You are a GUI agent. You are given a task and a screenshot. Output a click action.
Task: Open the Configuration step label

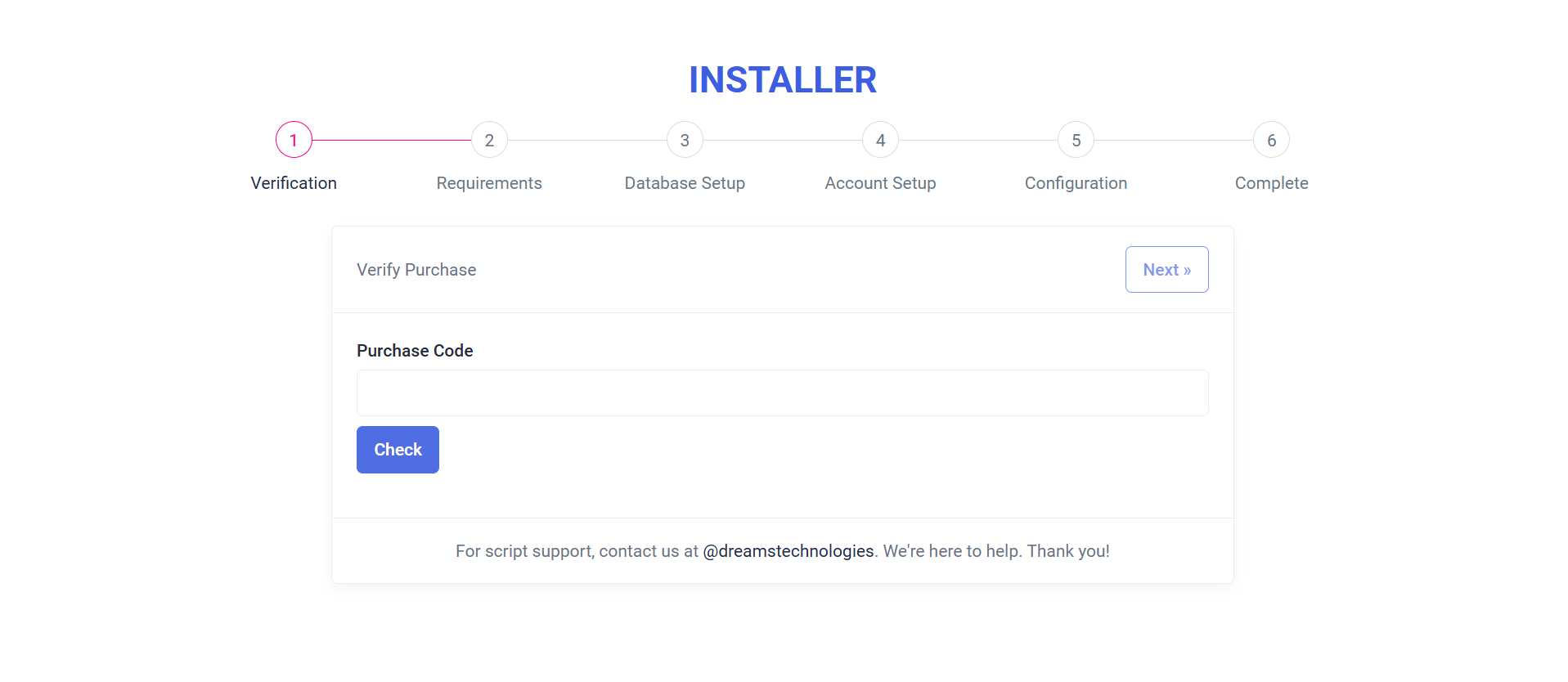tap(1076, 183)
